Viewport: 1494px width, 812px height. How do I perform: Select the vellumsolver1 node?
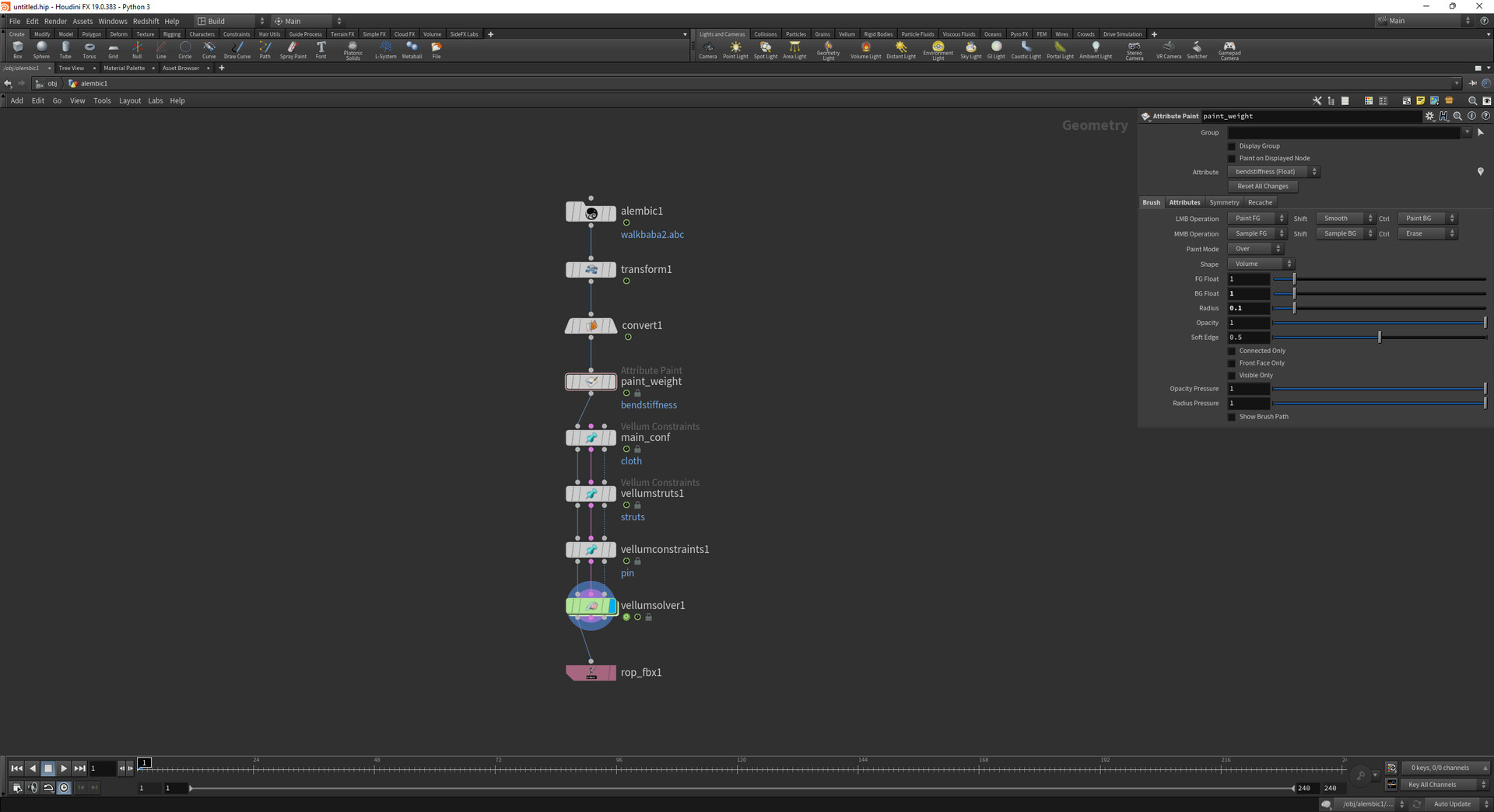tap(591, 605)
